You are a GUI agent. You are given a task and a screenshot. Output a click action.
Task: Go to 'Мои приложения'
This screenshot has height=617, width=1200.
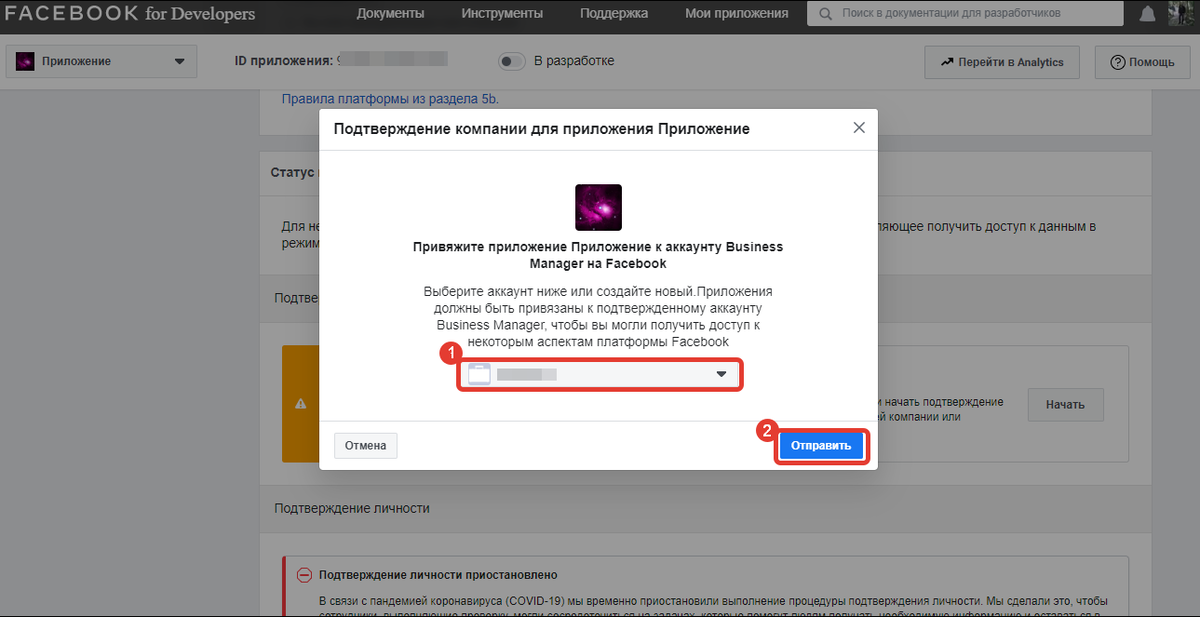point(736,14)
